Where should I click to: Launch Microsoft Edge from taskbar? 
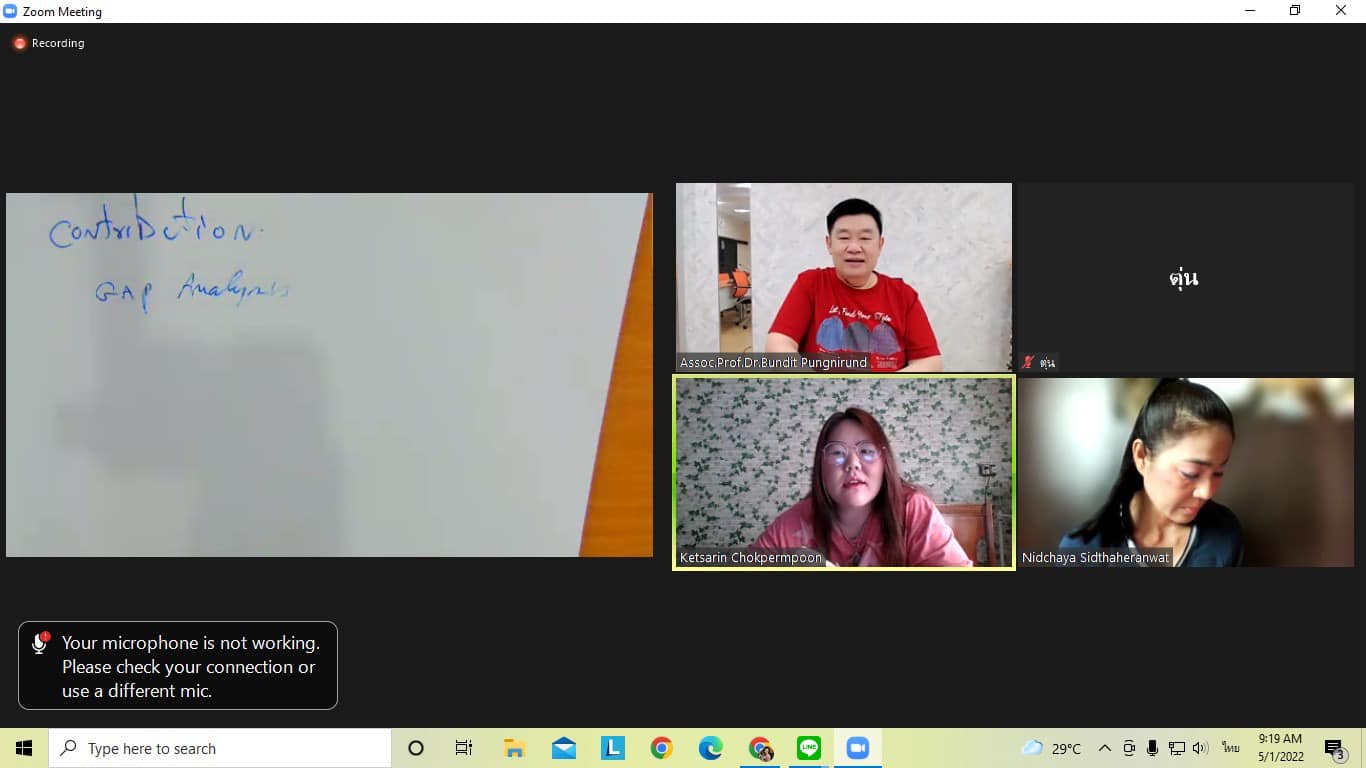(711, 748)
